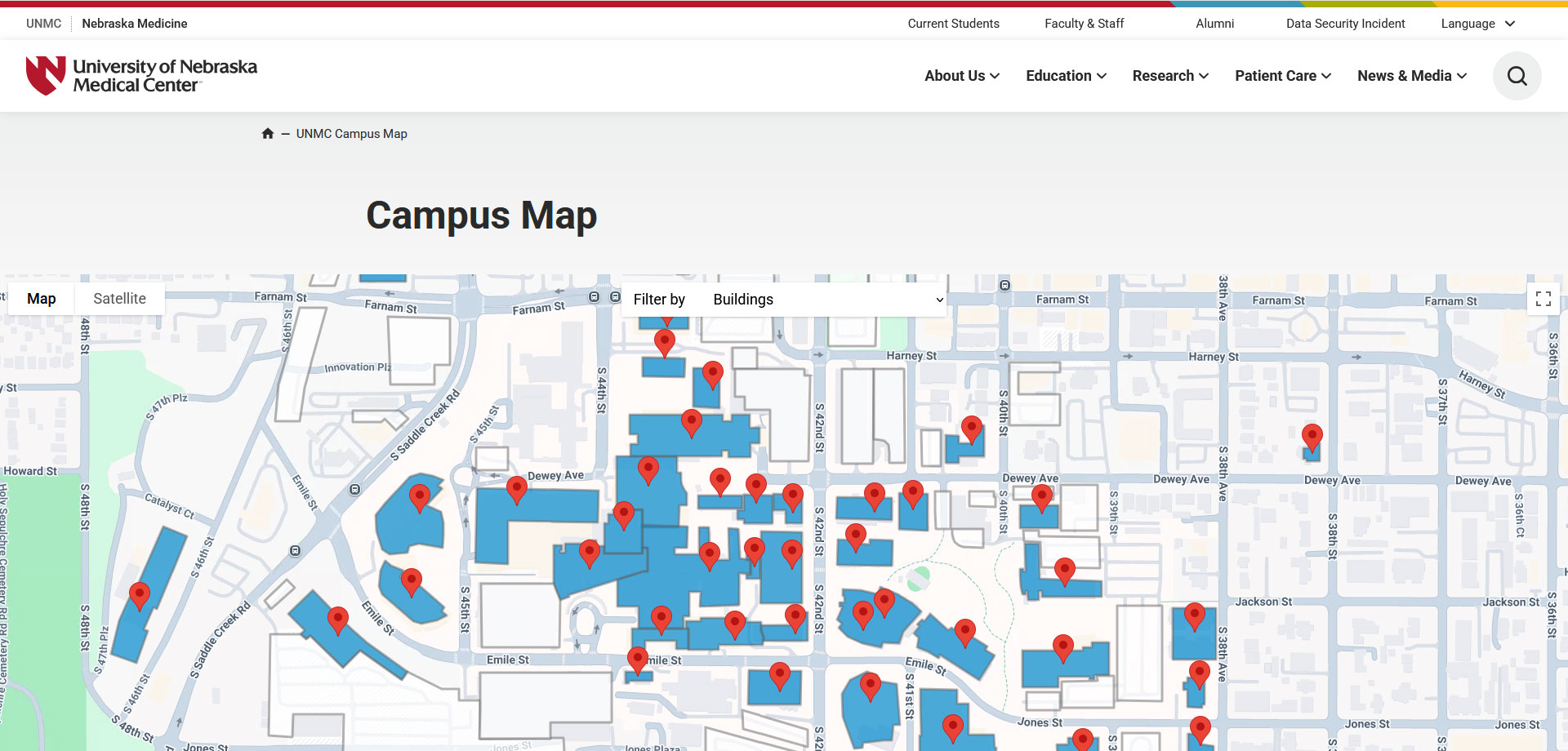
Task: Click the UNMC Campus Map breadcrumb
Action: 351,134
